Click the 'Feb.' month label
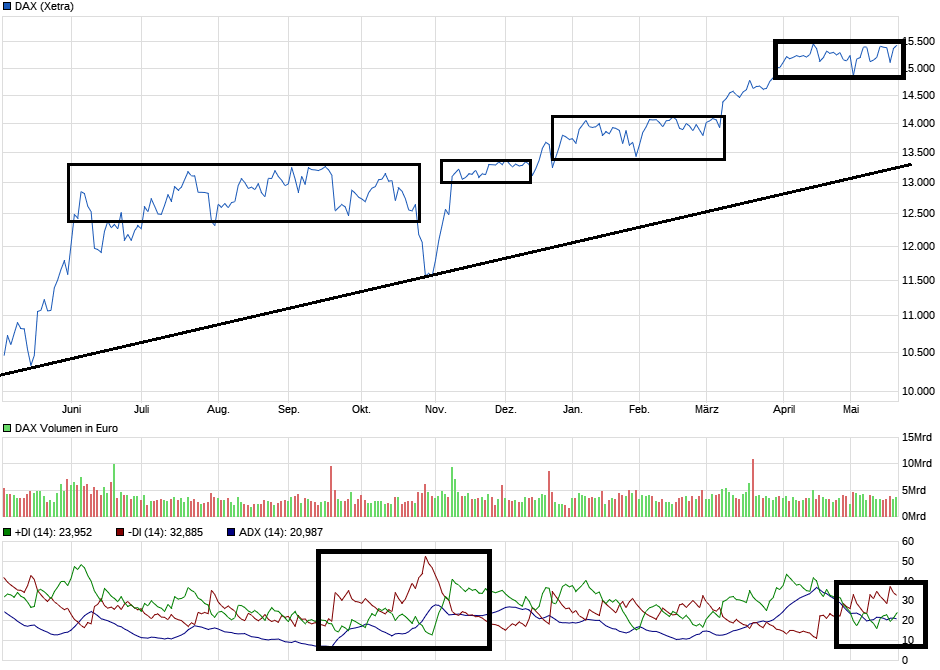The width and height of the screenshot is (940, 670). click(639, 409)
